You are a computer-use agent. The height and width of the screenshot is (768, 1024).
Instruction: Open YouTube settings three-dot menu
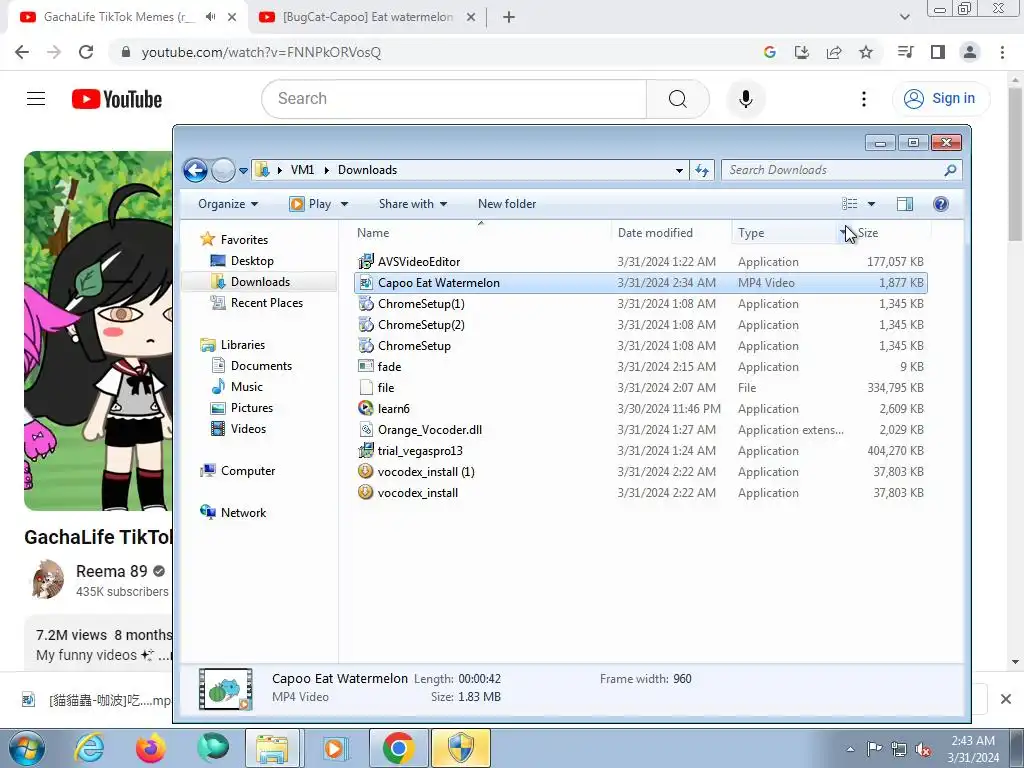(x=864, y=99)
